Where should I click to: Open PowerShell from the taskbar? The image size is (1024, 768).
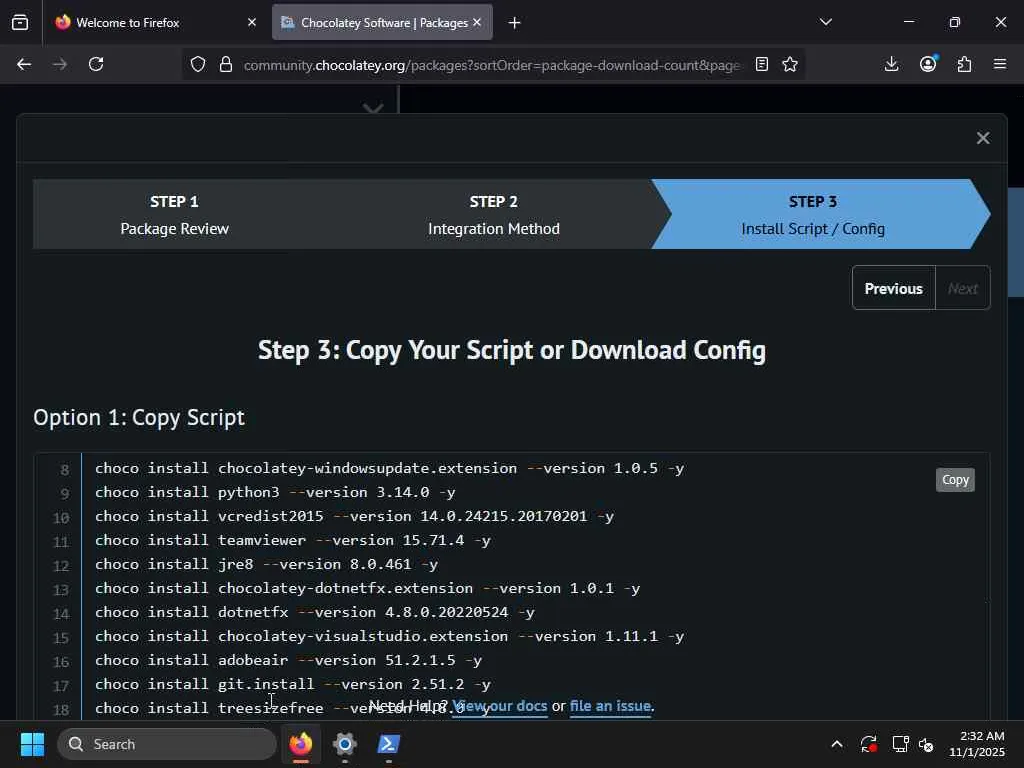(389, 744)
